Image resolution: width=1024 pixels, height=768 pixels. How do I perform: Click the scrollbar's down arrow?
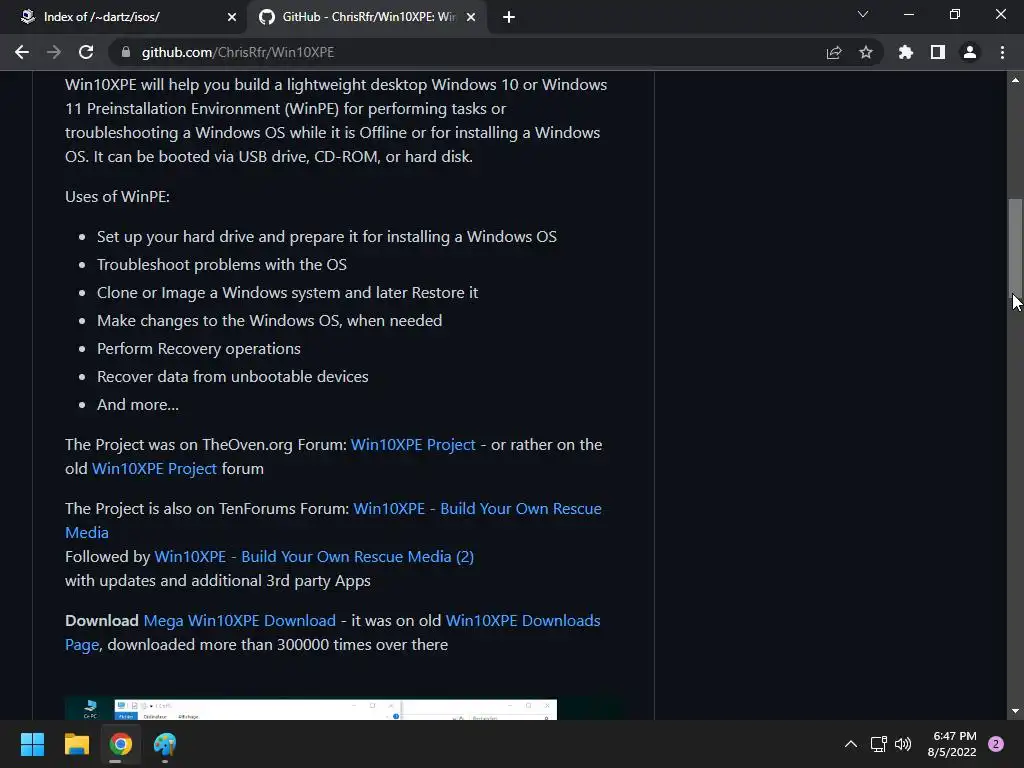click(1015, 711)
